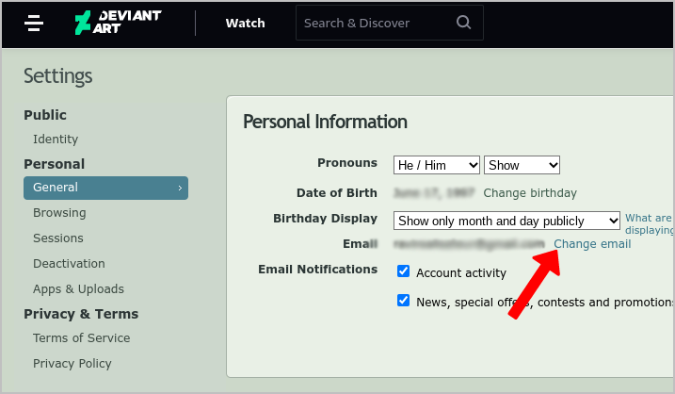Click the Personal Information title
Screen dimensions: 675x394
coord(325,121)
